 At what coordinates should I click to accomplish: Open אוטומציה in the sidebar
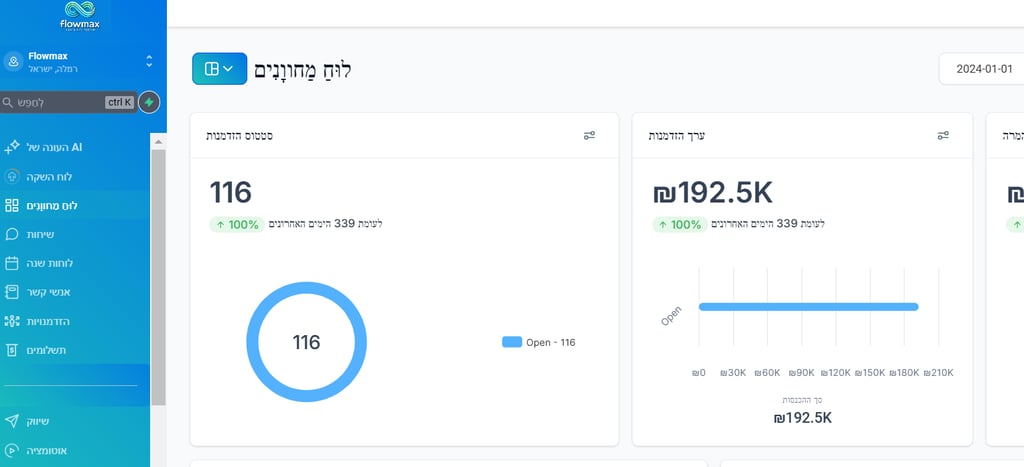(47, 451)
